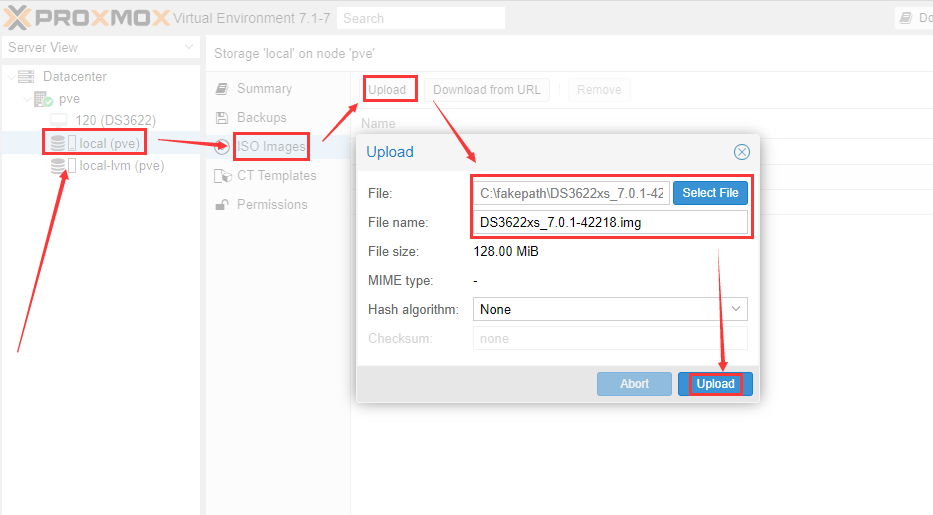Click the File name input field
933x515 pixels.
(610, 222)
